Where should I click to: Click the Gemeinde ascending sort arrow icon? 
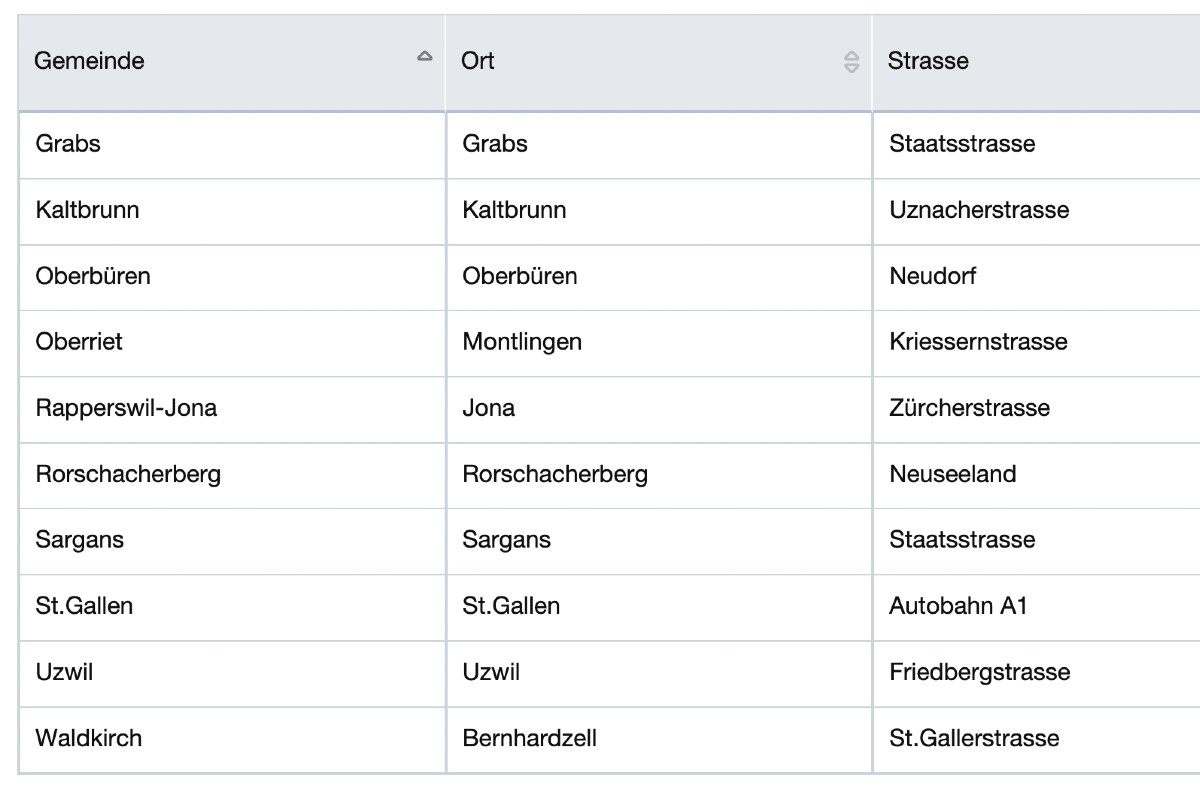[x=425, y=57]
